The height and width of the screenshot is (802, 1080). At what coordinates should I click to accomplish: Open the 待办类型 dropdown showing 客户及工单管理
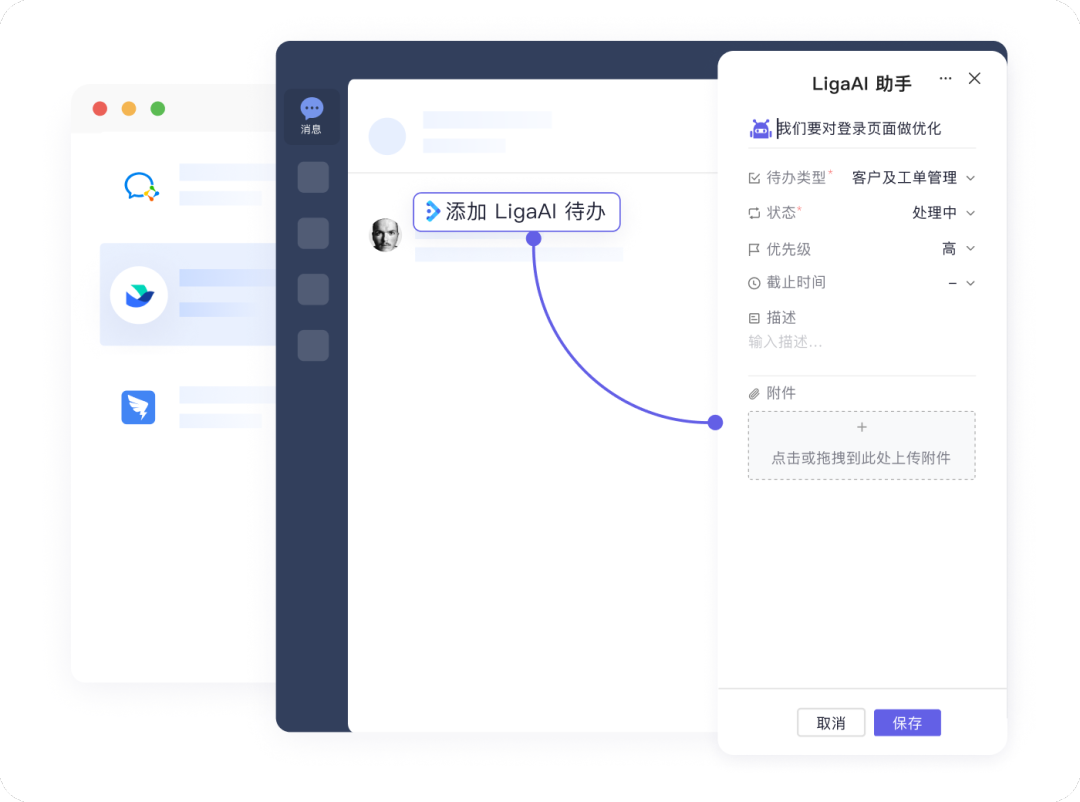[x=910, y=177]
